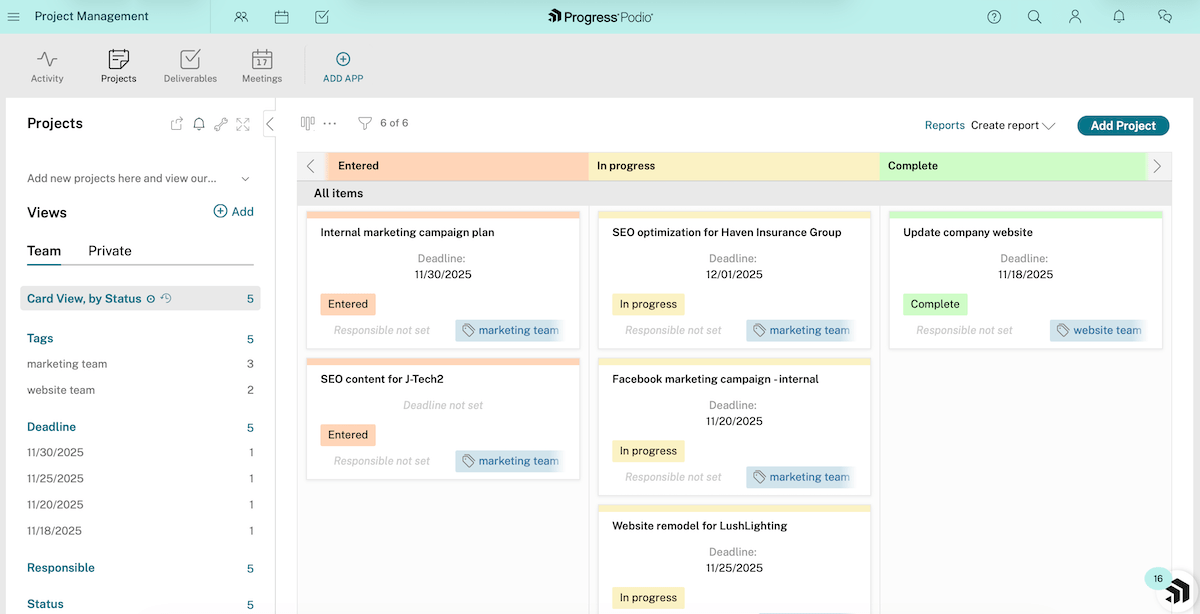Open the Activity app icon
Image resolution: width=1200 pixels, height=614 pixels.
coord(47,60)
